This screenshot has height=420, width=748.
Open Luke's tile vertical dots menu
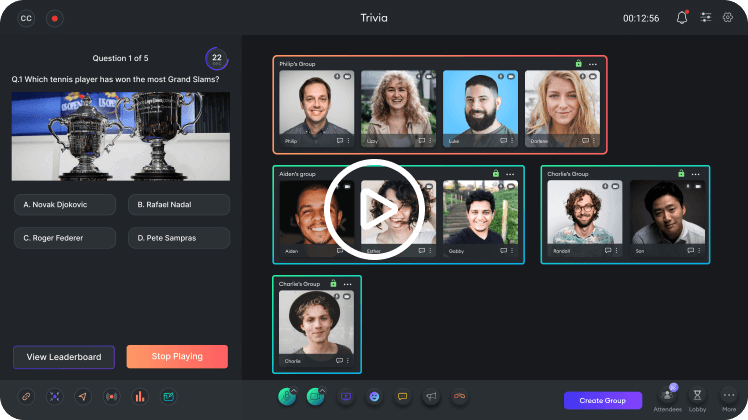pyautogui.click(x=512, y=141)
